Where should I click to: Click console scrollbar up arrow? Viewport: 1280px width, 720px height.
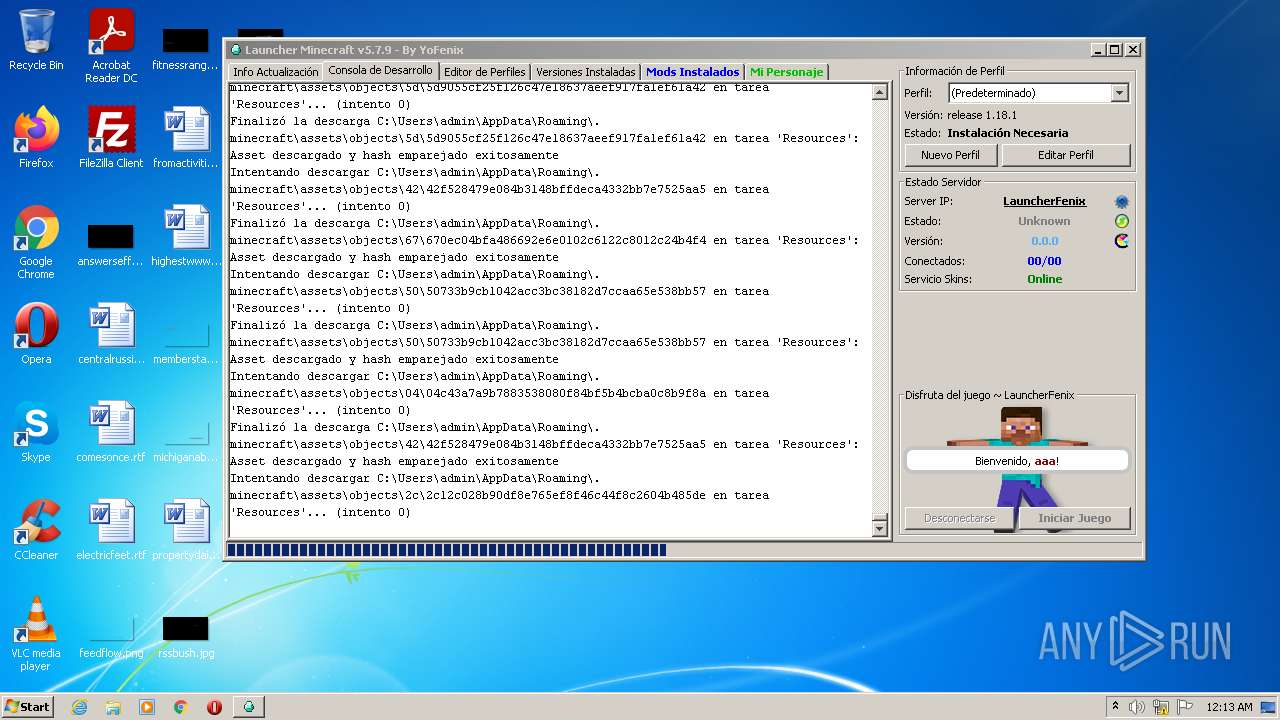(x=880, y=93)
